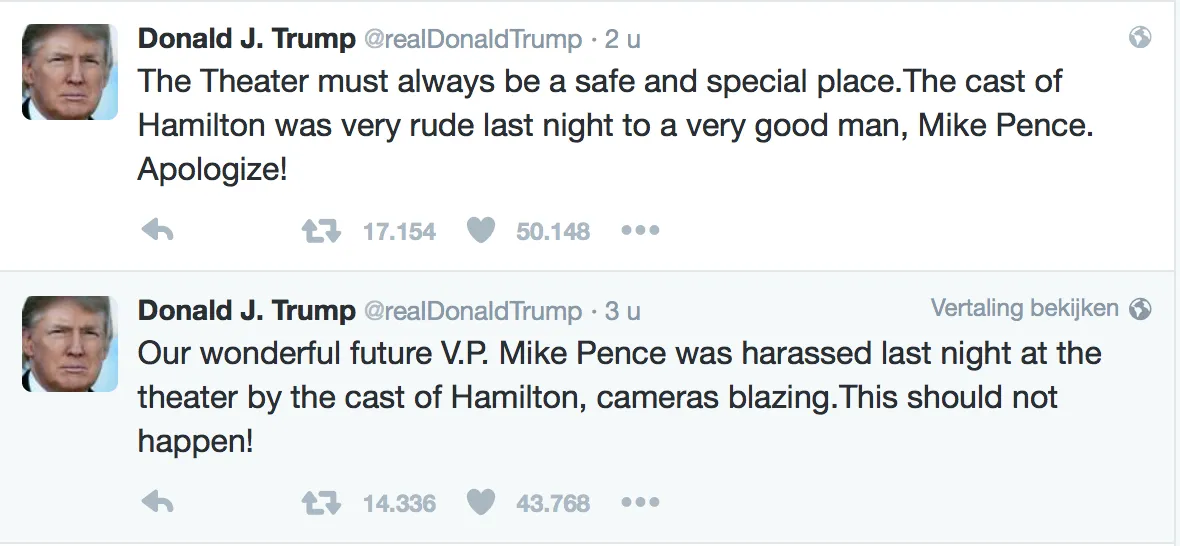Click @realDonaldTrump handle on first tweet
Image resolution: width=1180 pixels, height=546 pixels.
coord(473,39)
